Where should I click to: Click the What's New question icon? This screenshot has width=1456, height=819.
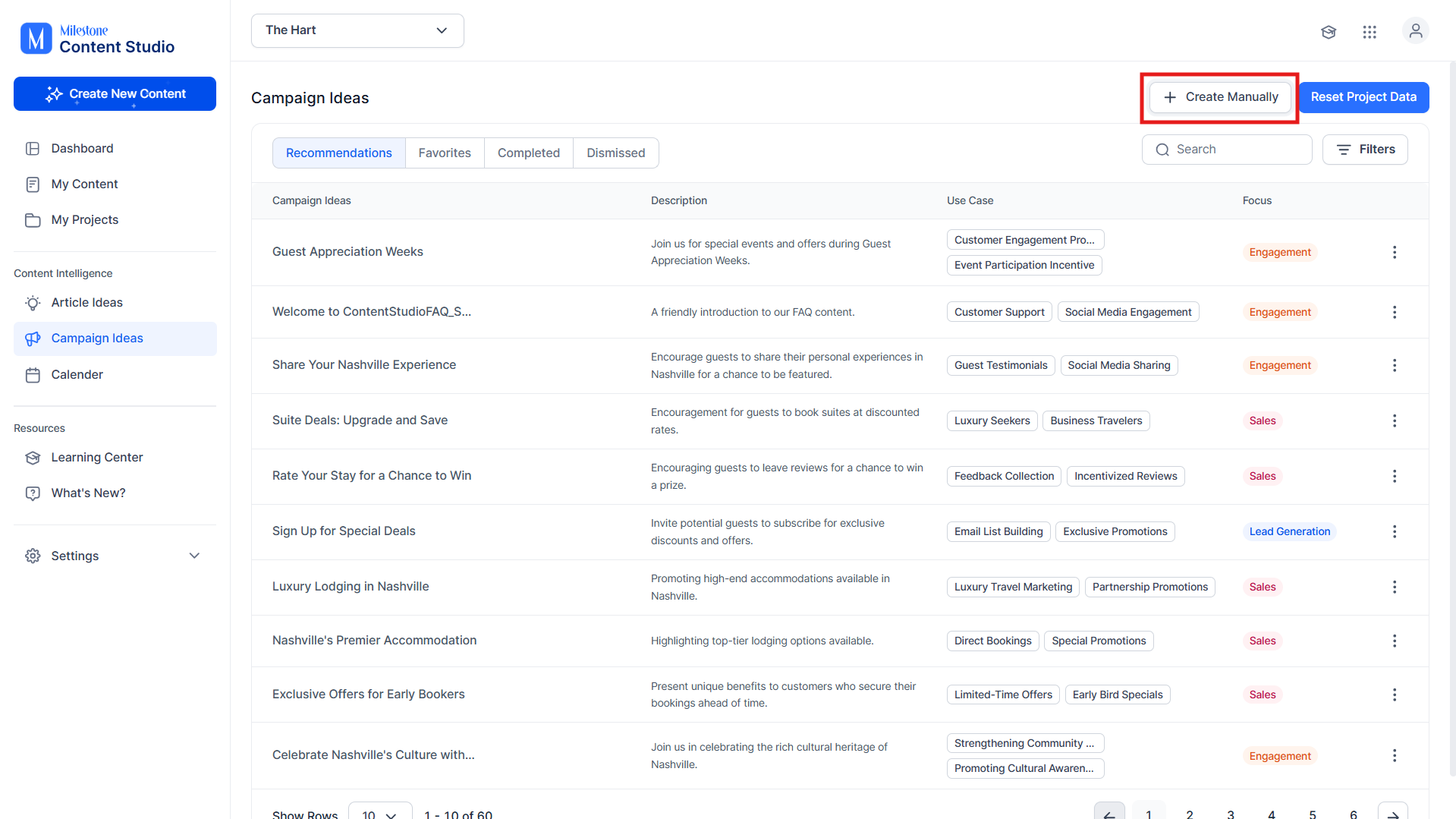click(x=33, y=493)
